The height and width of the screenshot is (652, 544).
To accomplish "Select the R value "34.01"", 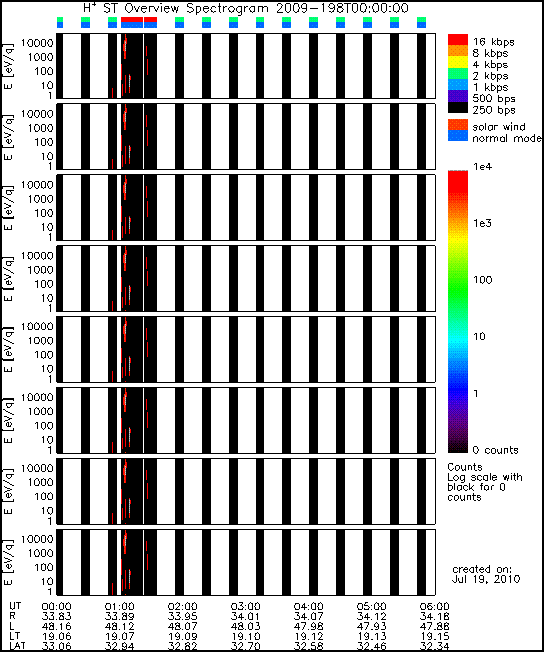I will [245, 616].
